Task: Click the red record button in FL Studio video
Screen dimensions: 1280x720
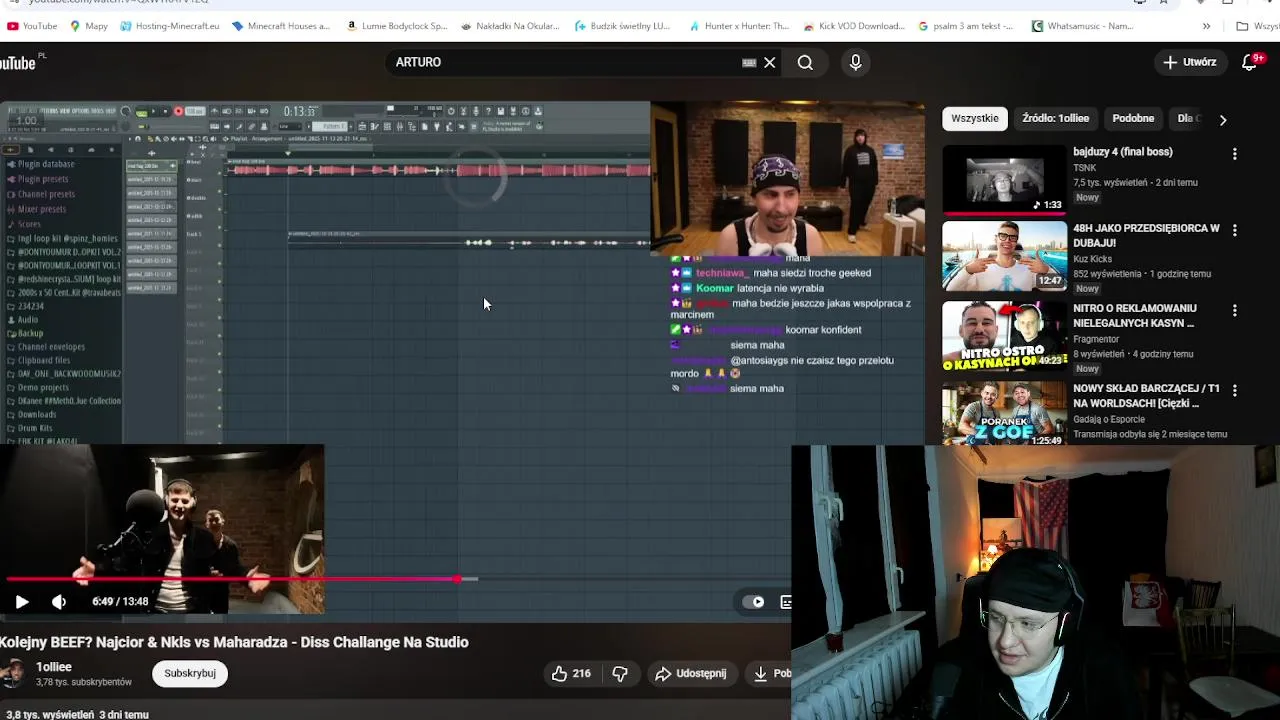Action: pyautogui.click(x=178, y=111)
